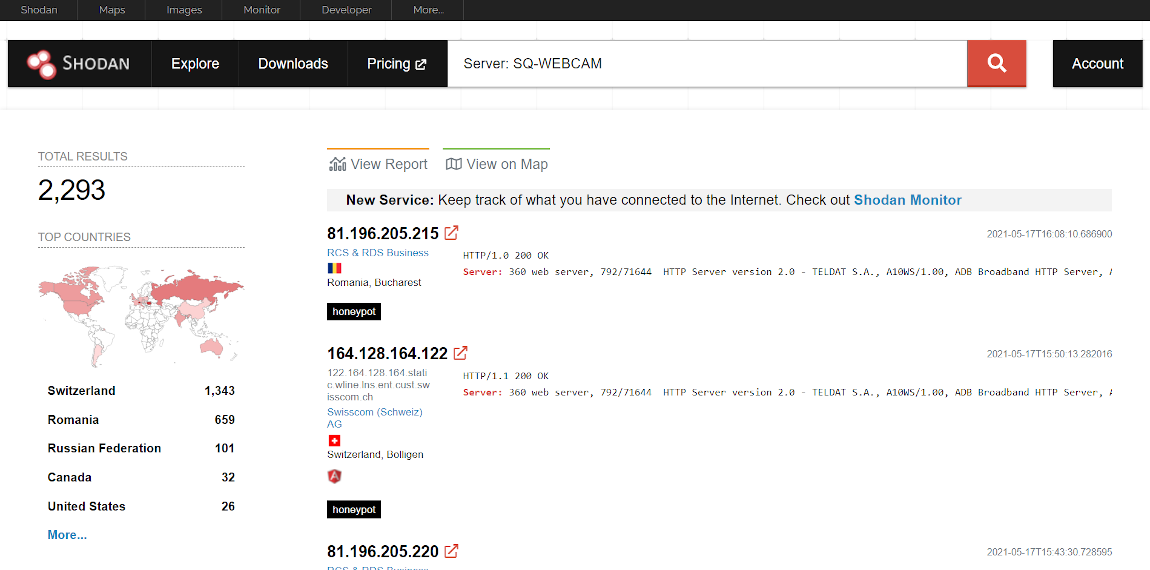
Task: Open the Monitor tab in top bar
Action: coord(262,10)
